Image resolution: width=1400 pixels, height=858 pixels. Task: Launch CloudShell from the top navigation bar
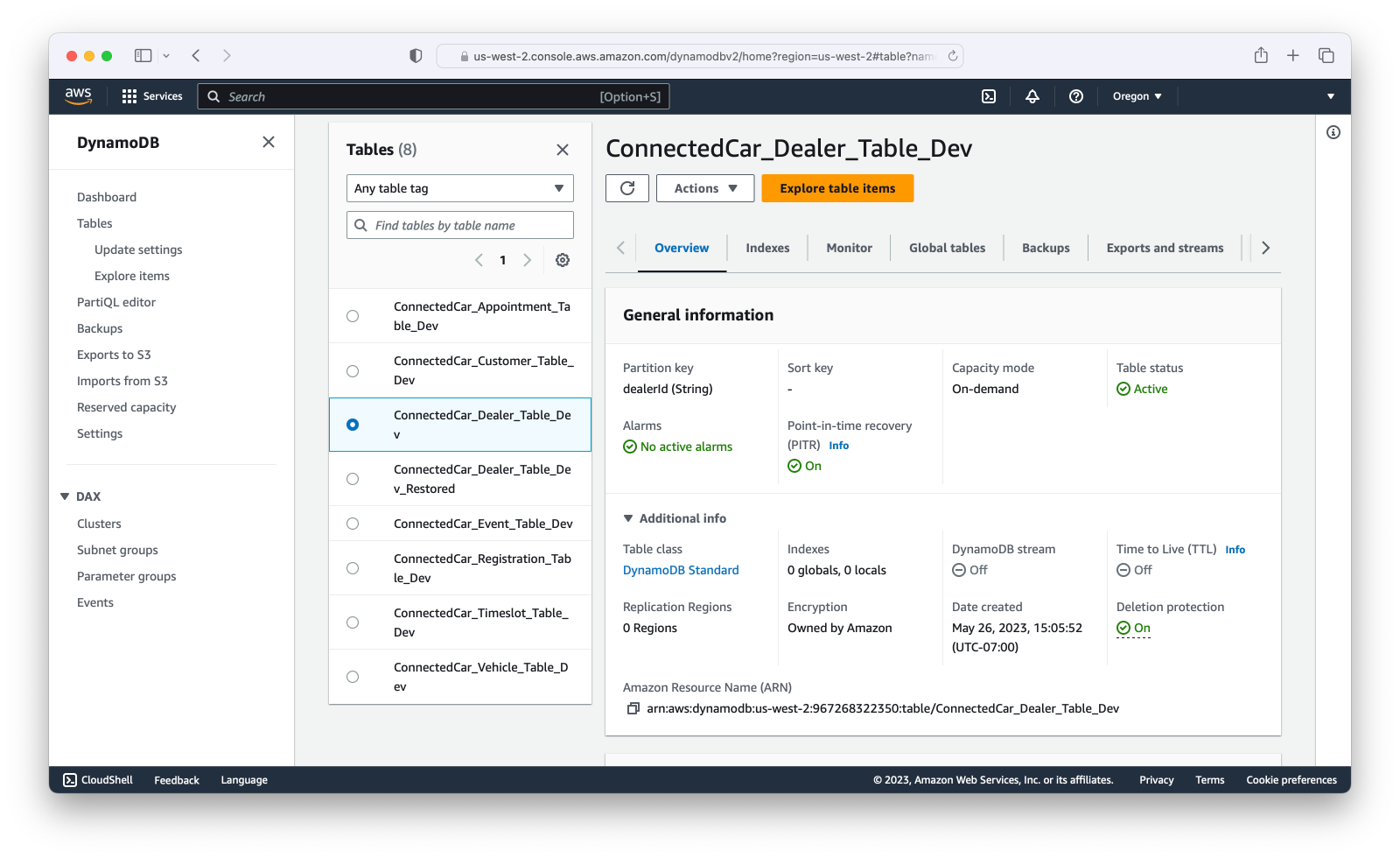pos(989,96)
